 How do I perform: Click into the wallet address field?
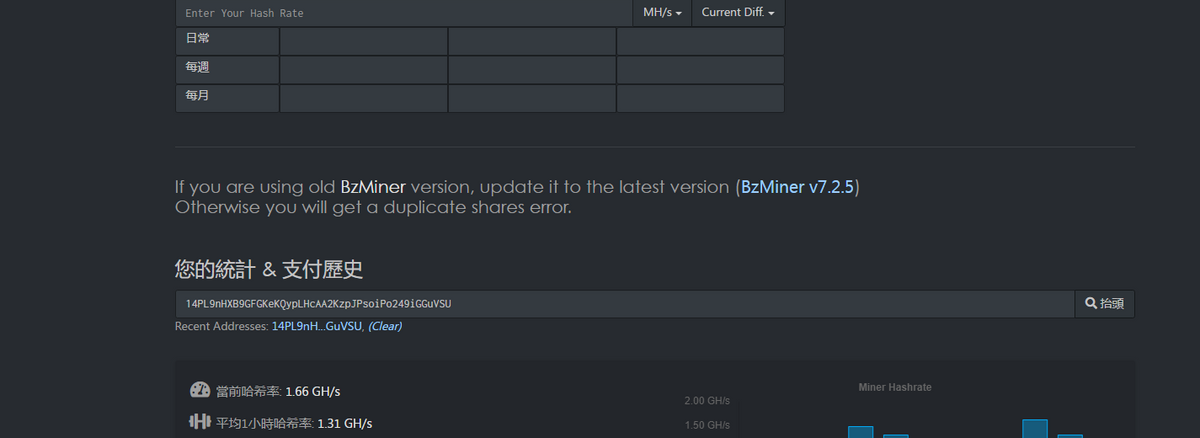pos(624,303)
